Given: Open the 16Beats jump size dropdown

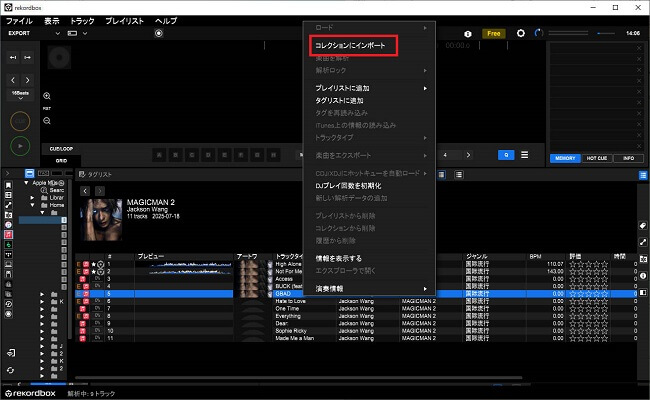Looking at the screenshot, I should [x=20, y=95].
